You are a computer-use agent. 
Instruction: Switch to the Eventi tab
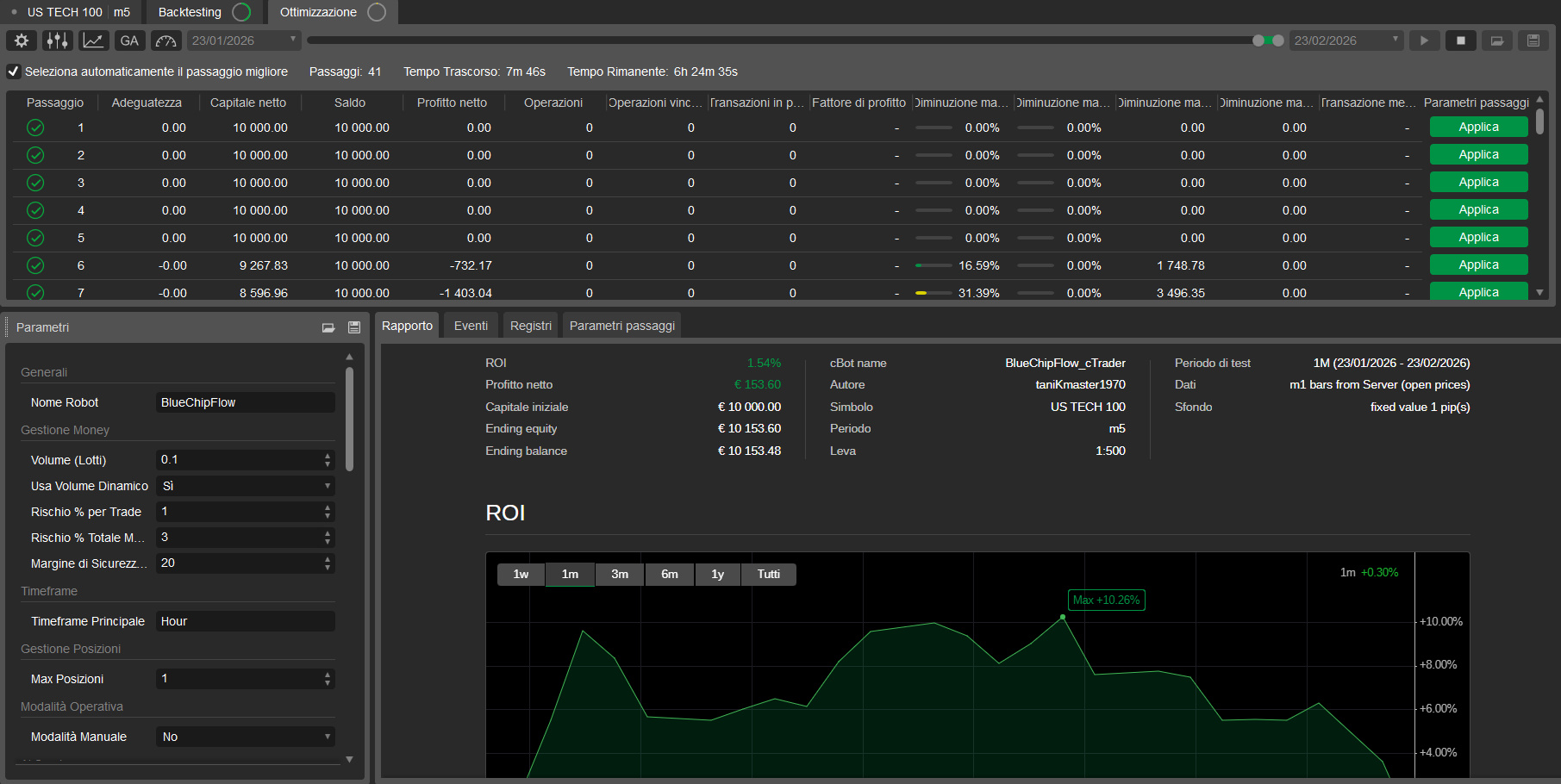470,325
